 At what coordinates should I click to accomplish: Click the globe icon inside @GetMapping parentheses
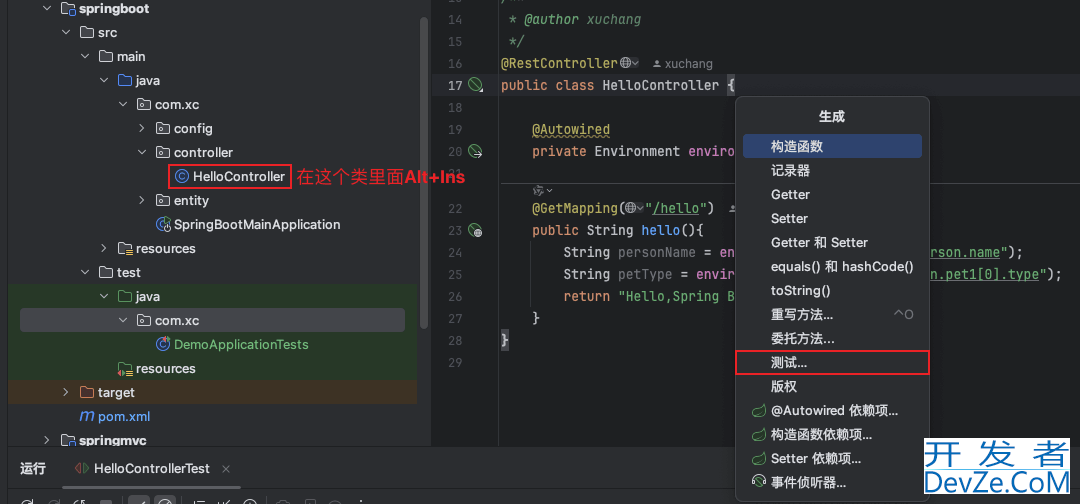(x=630, y=207)
